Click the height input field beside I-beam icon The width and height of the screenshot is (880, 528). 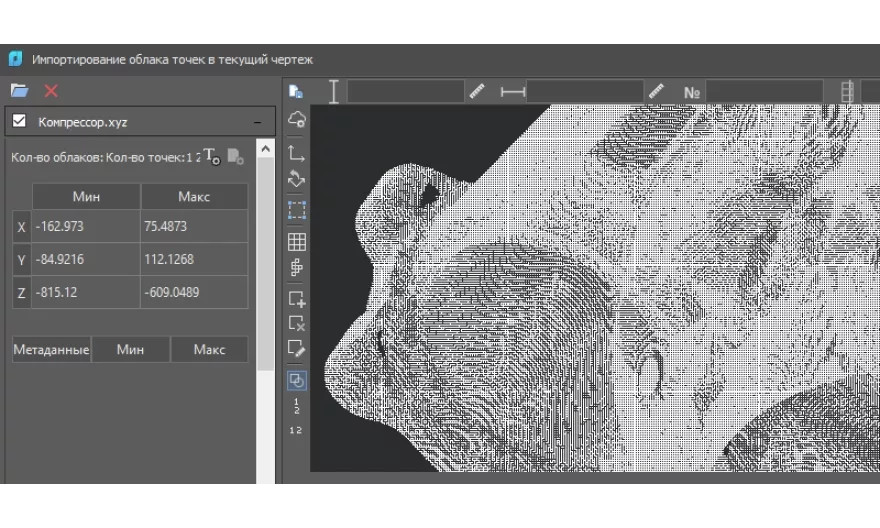(x=405, y=92)
